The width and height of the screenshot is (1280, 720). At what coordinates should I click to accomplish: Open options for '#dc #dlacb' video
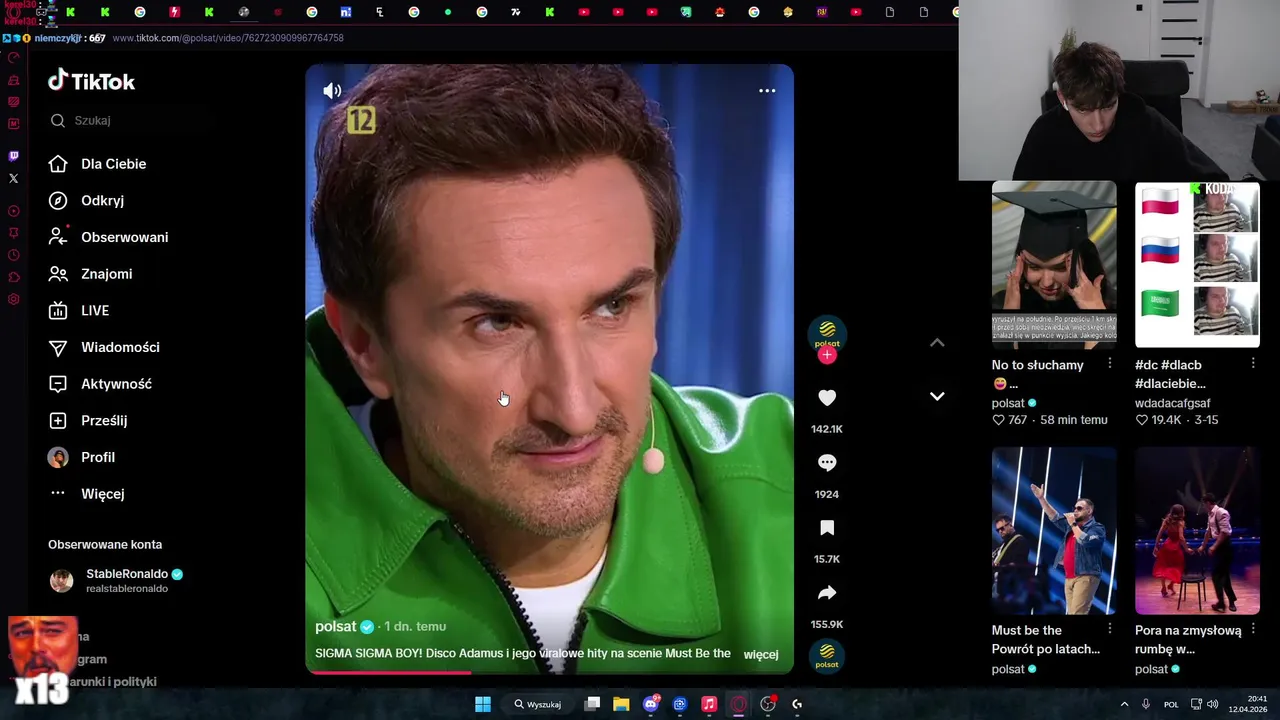click(x=1253, y=364)
